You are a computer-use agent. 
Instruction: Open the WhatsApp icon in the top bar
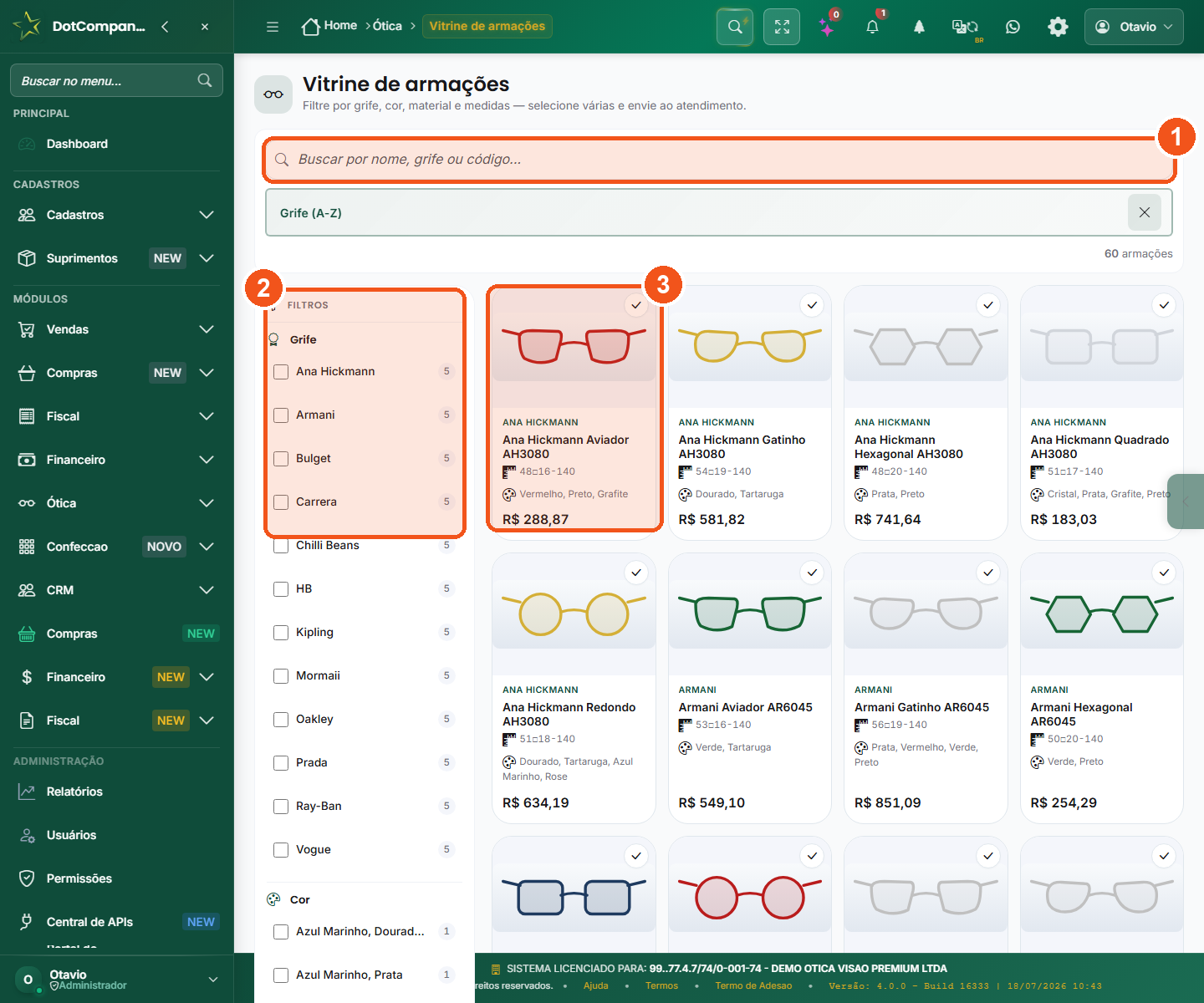pyautogui.click(x=1013, y=27)
